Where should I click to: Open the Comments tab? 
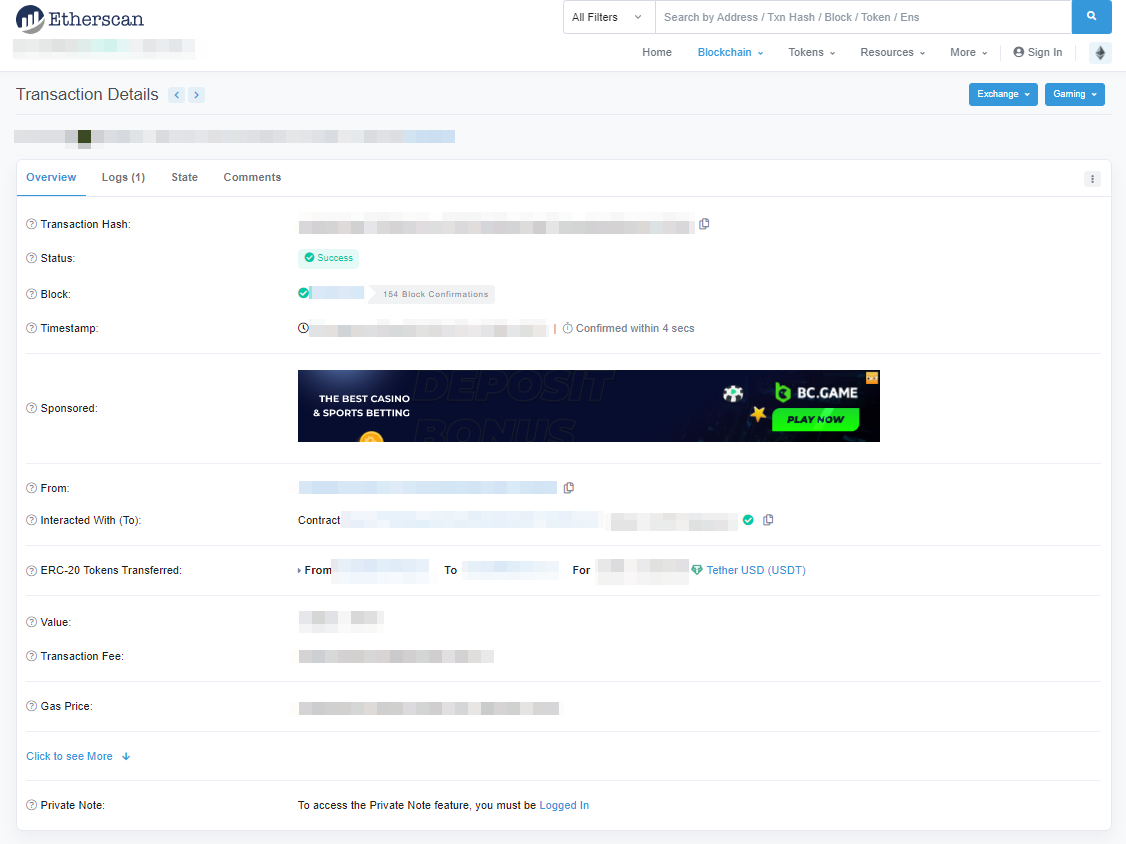[x=252, y=178]
